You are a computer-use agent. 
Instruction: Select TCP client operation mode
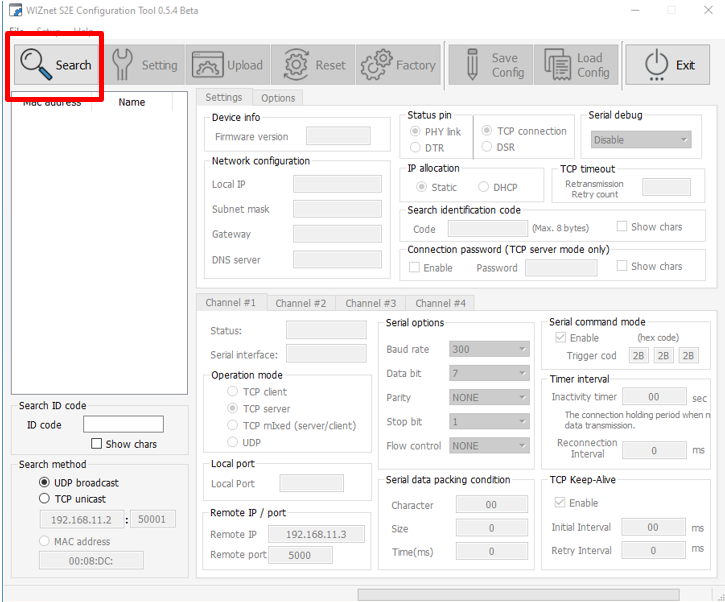tap(233, 392)
